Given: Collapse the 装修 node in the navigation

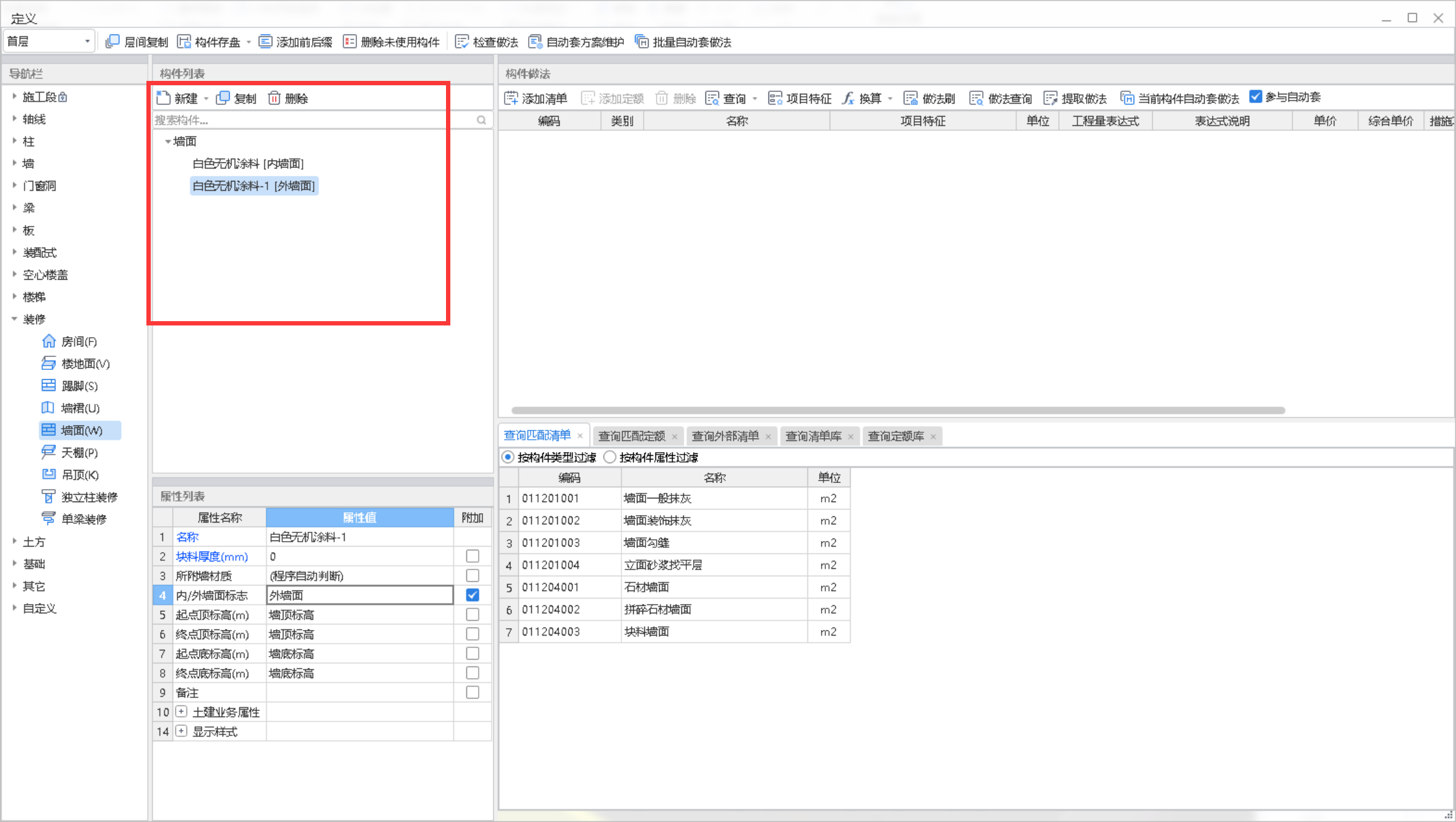Looking at the screenshot, I should point(14,319).
